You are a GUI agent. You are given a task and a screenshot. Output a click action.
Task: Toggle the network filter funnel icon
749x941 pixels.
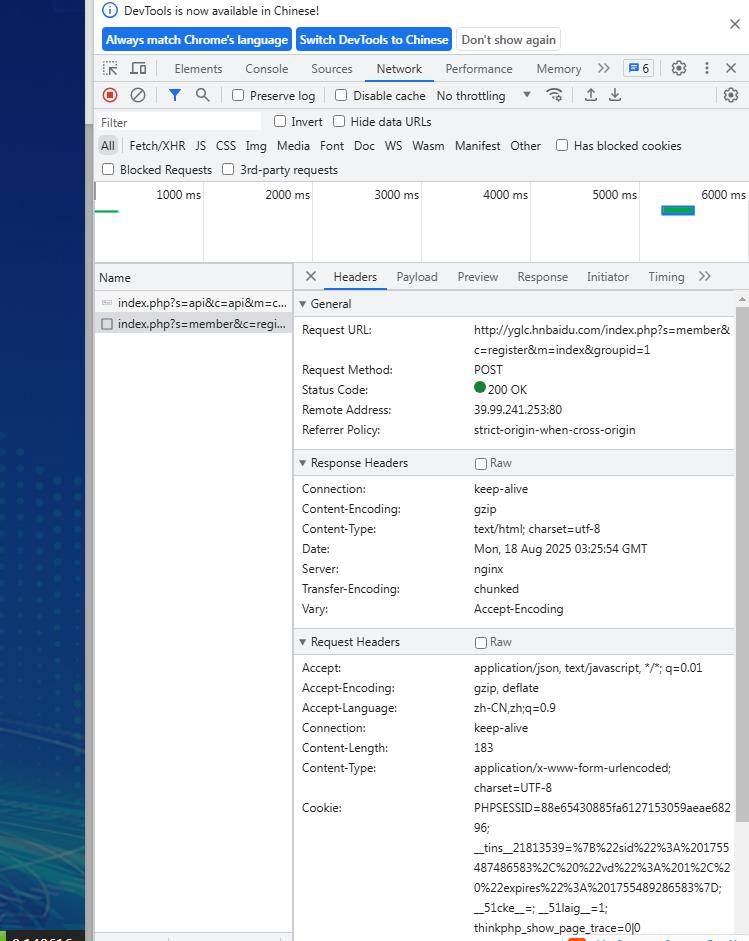tap(174, 95)
